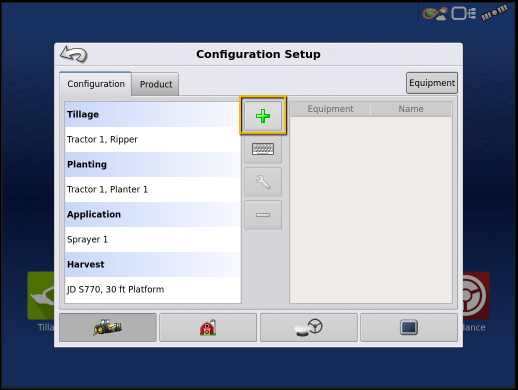Open the GPS steering wheel tab
The height and width of the screenshot is (390, 518).
tap(309, 327)
